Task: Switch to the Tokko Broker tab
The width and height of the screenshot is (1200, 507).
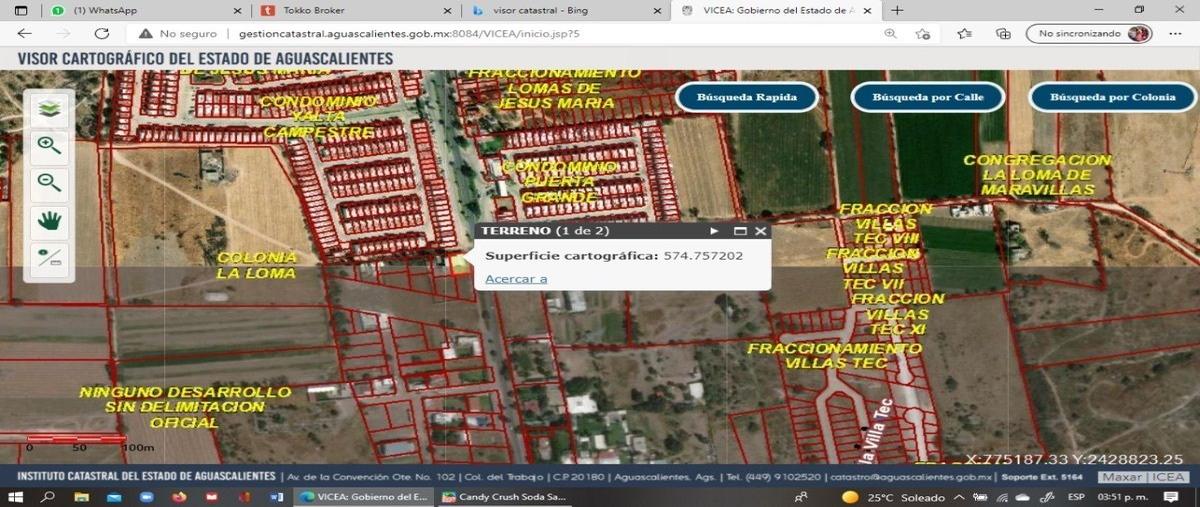Action: (x=353, y=10)
